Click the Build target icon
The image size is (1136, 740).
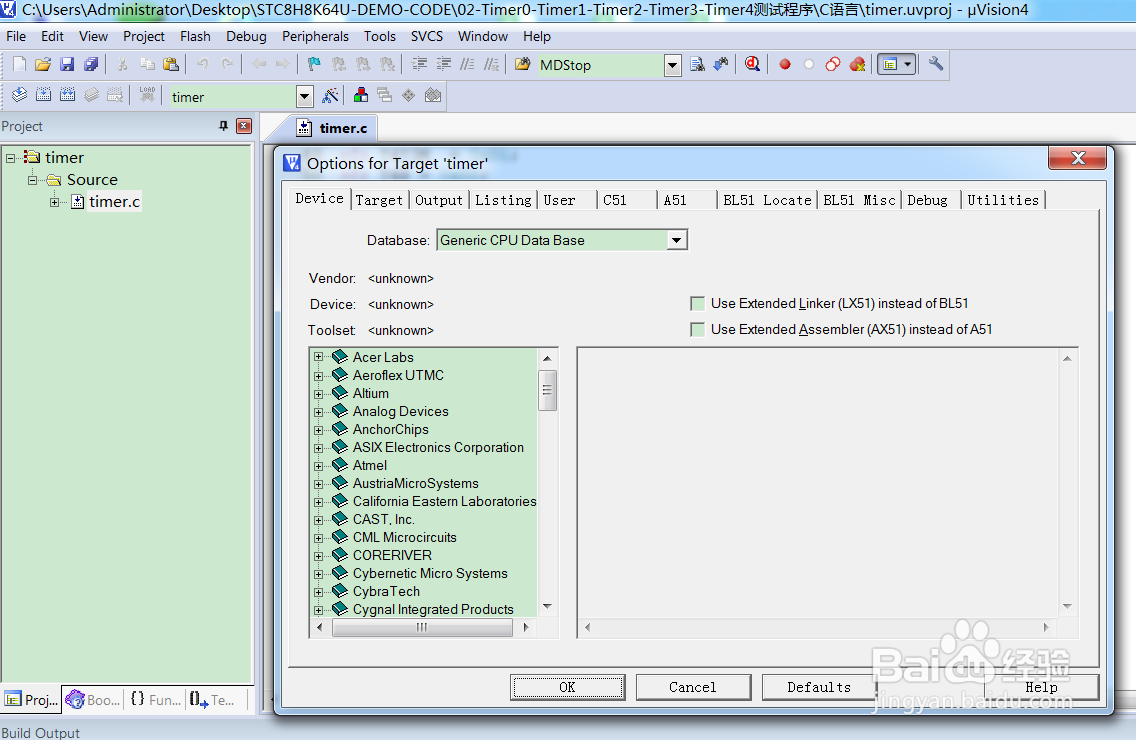click(43, 95)
